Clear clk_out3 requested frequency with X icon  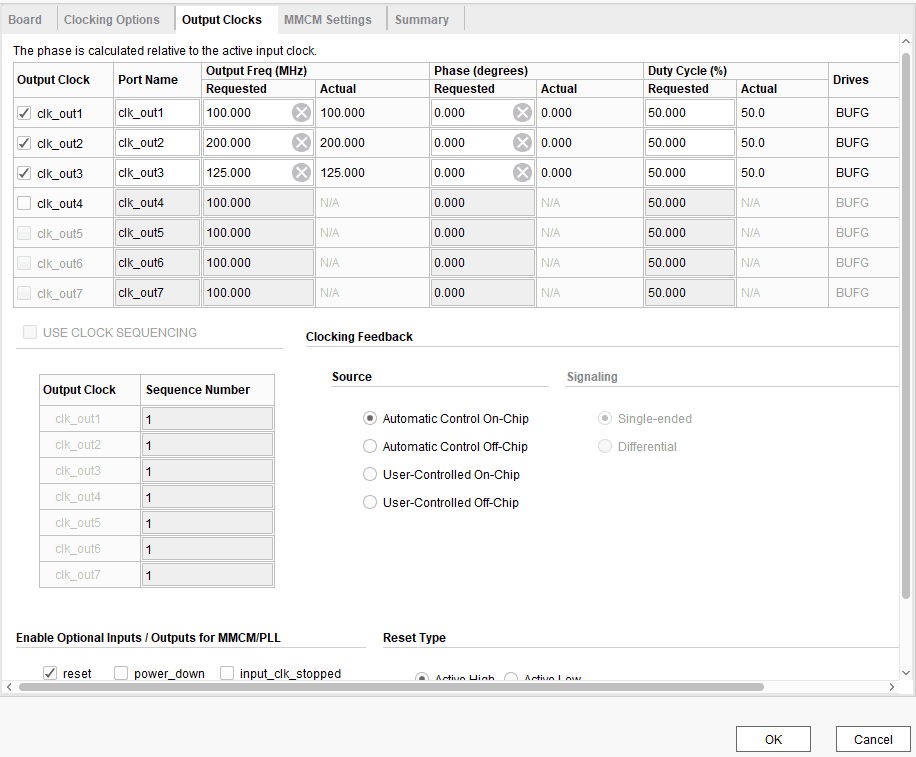tap(301, 173)
